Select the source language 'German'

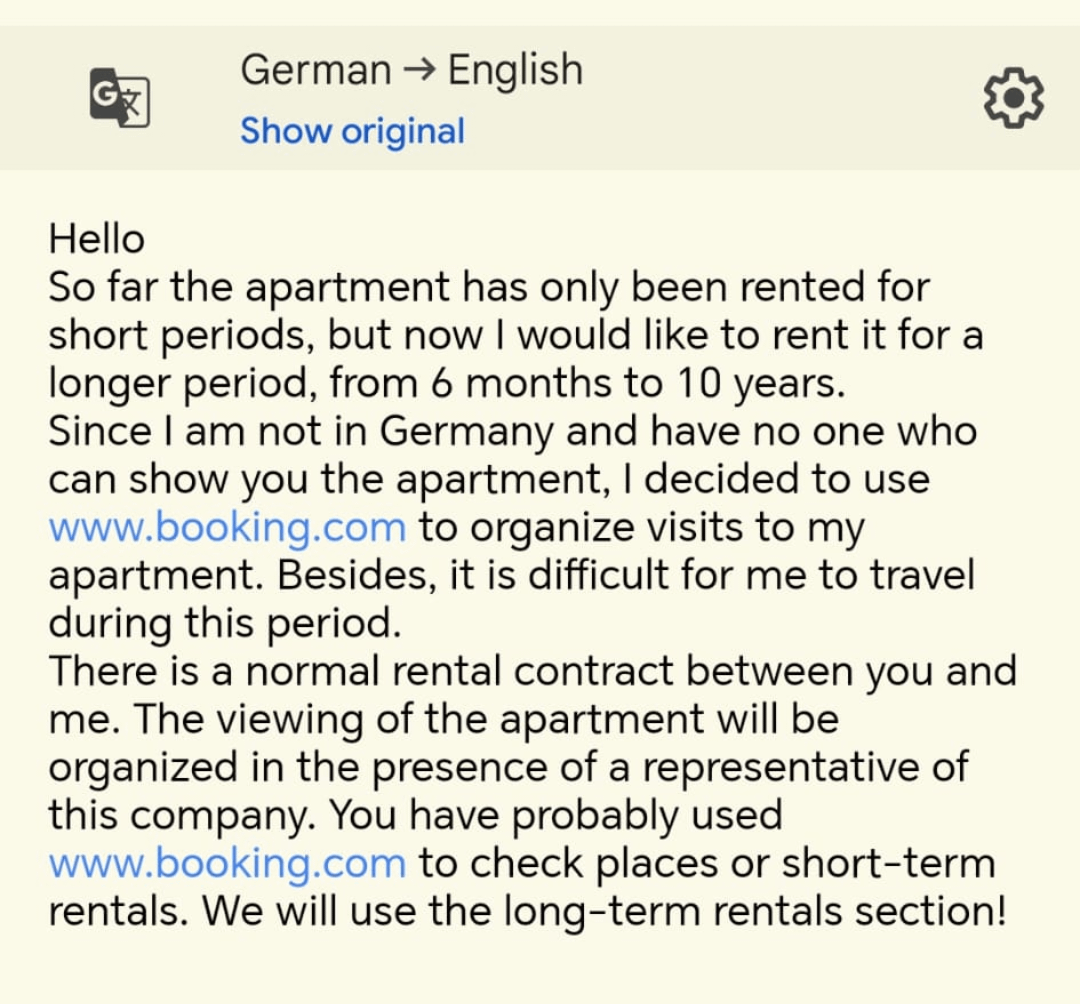coord(315,70)
